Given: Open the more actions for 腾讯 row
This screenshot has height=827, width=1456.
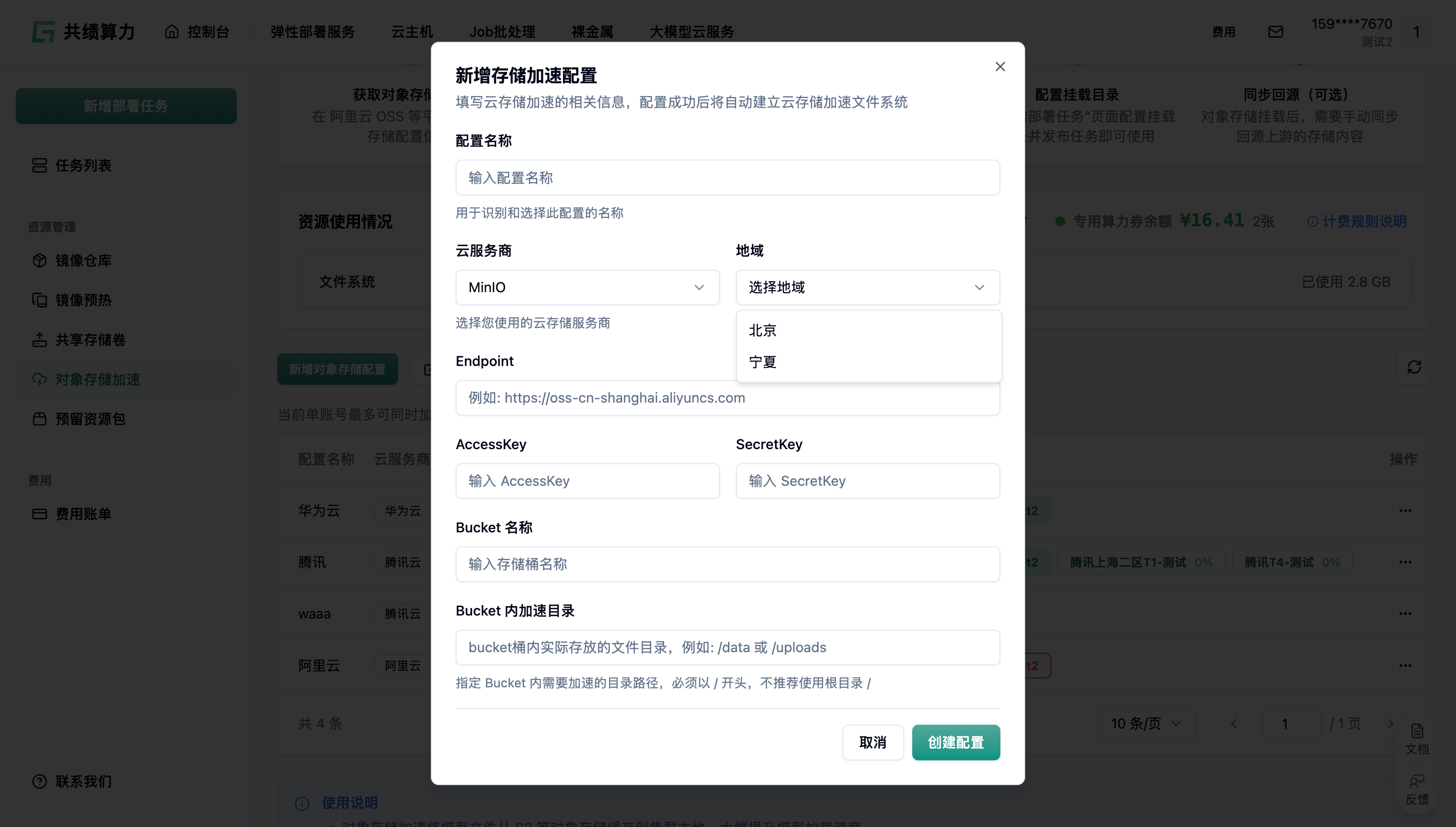Looking at the screenshot, I should click(1405, 562).
